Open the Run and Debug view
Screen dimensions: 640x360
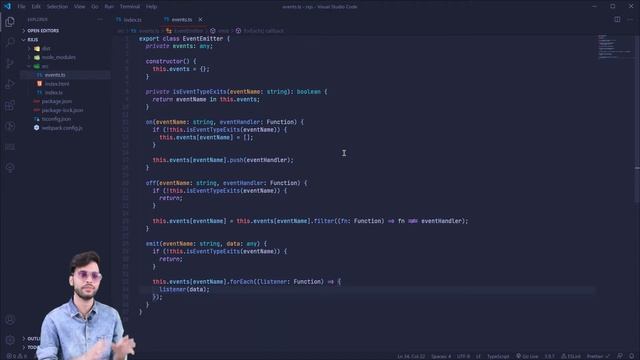tap(10, 84)
